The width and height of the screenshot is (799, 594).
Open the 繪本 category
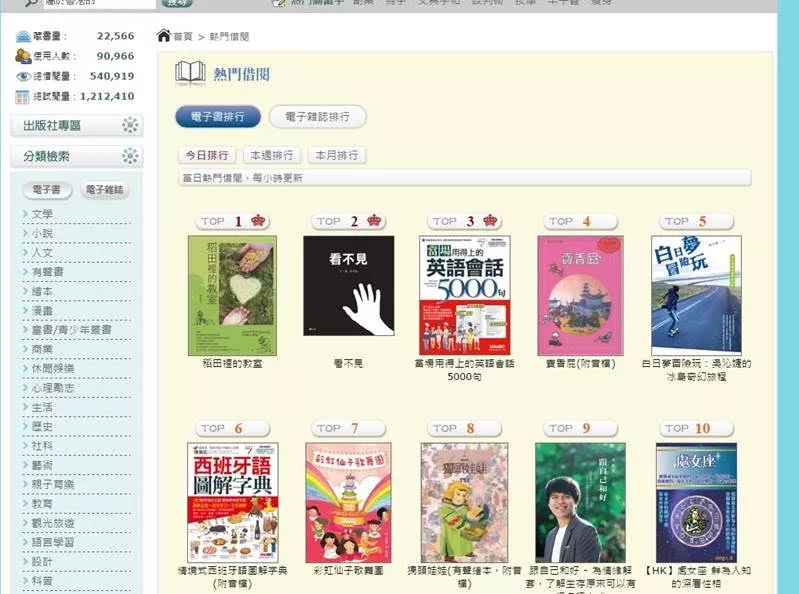pos(42,291)
